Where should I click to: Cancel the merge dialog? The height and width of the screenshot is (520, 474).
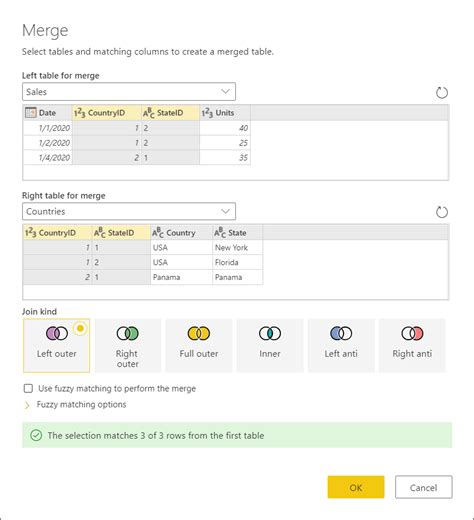coord(423,487)
